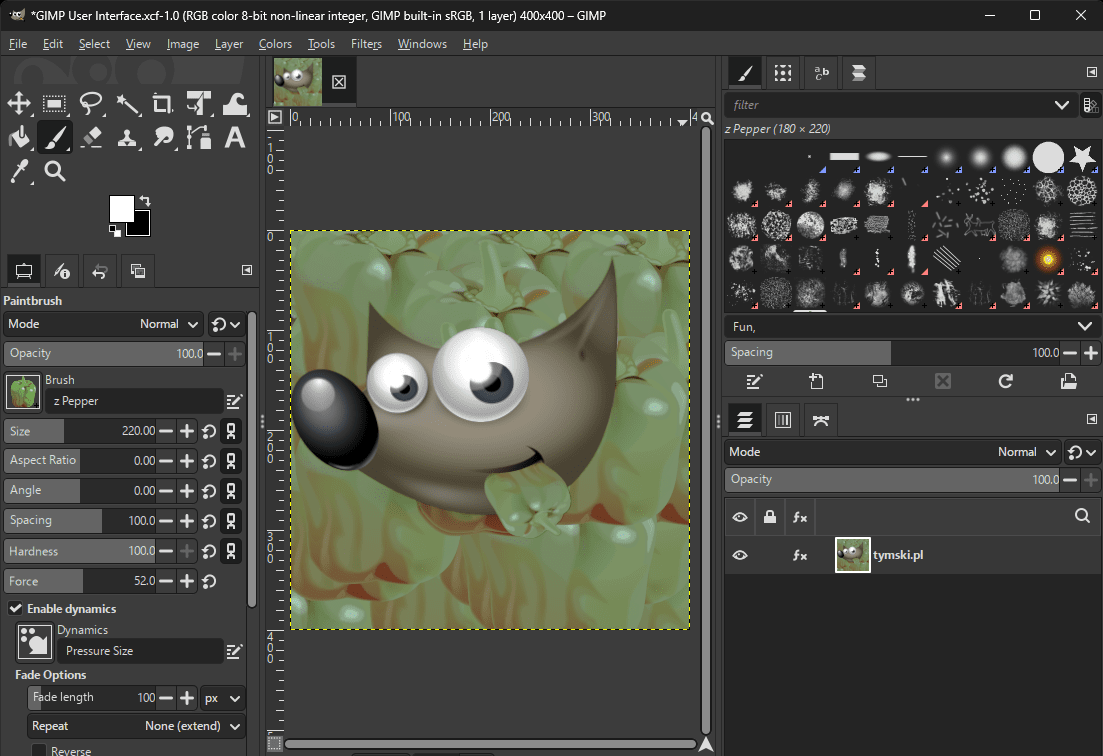Open the Colors menu
The width and height of the screenshot is (1103, 756).
coord(275,44)
